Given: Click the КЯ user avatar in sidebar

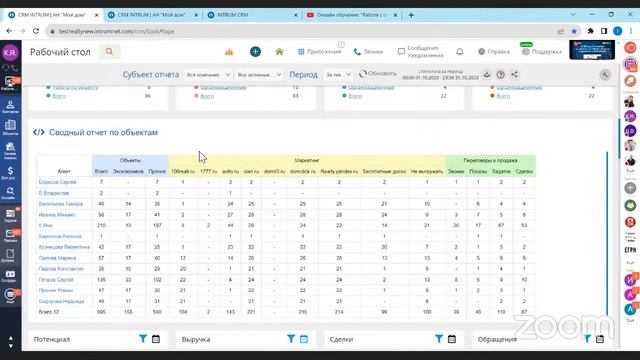Looking at the screenshot, I should click(10, 52).
